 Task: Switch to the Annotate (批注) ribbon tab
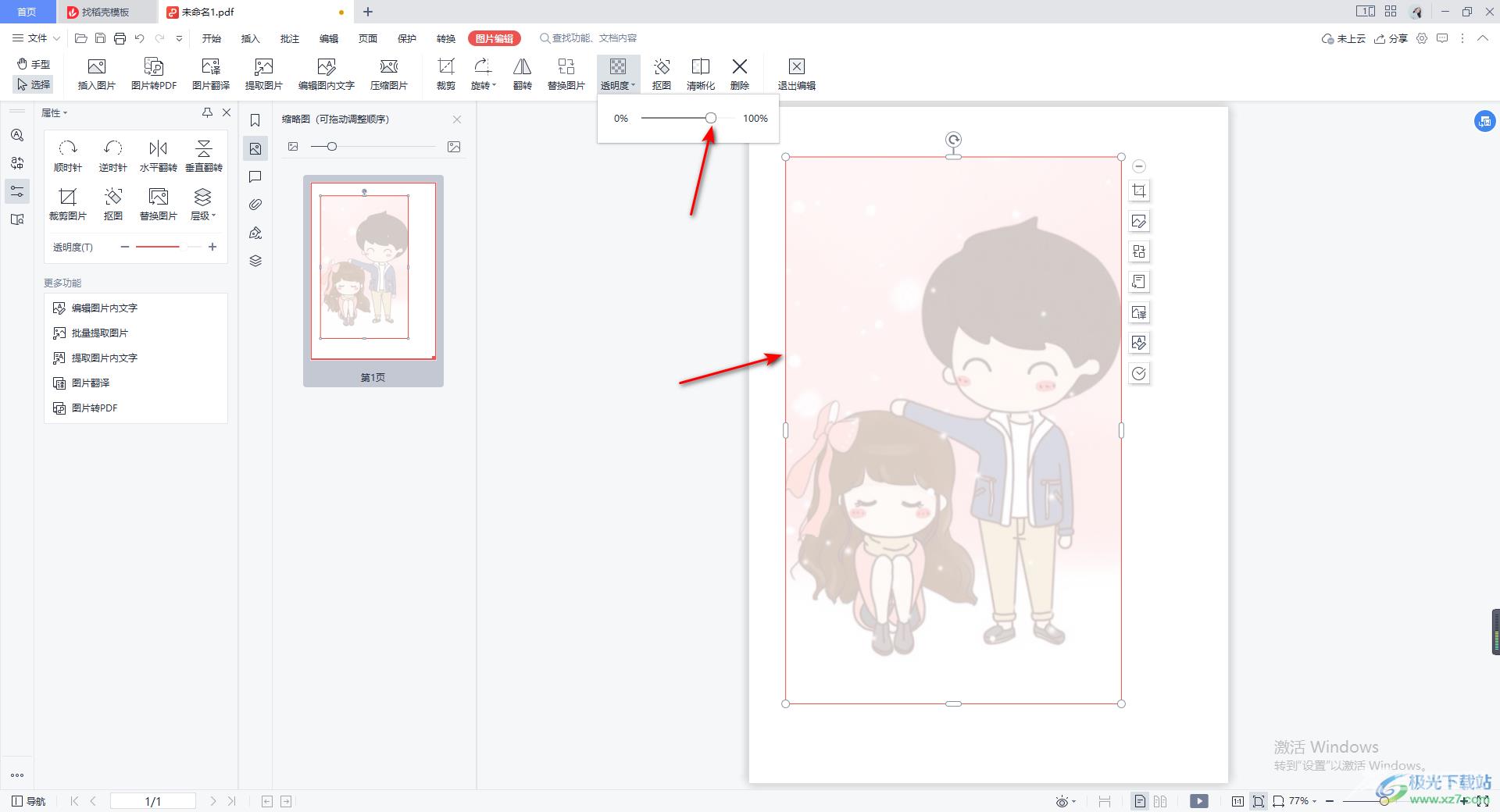(290, 38)
